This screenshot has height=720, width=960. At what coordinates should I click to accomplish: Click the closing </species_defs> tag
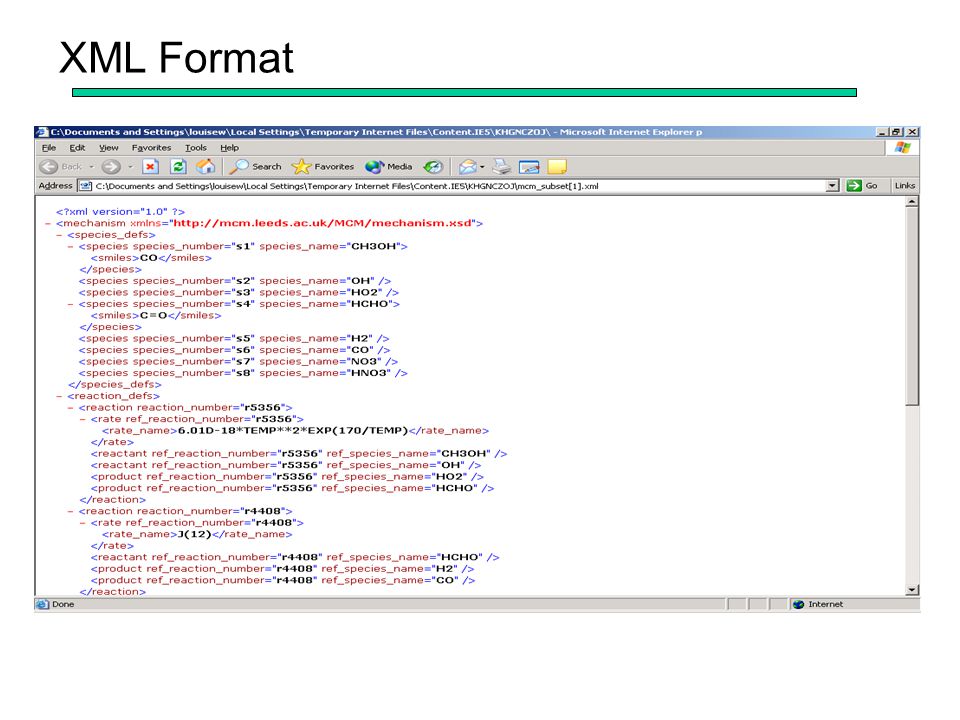115,385
